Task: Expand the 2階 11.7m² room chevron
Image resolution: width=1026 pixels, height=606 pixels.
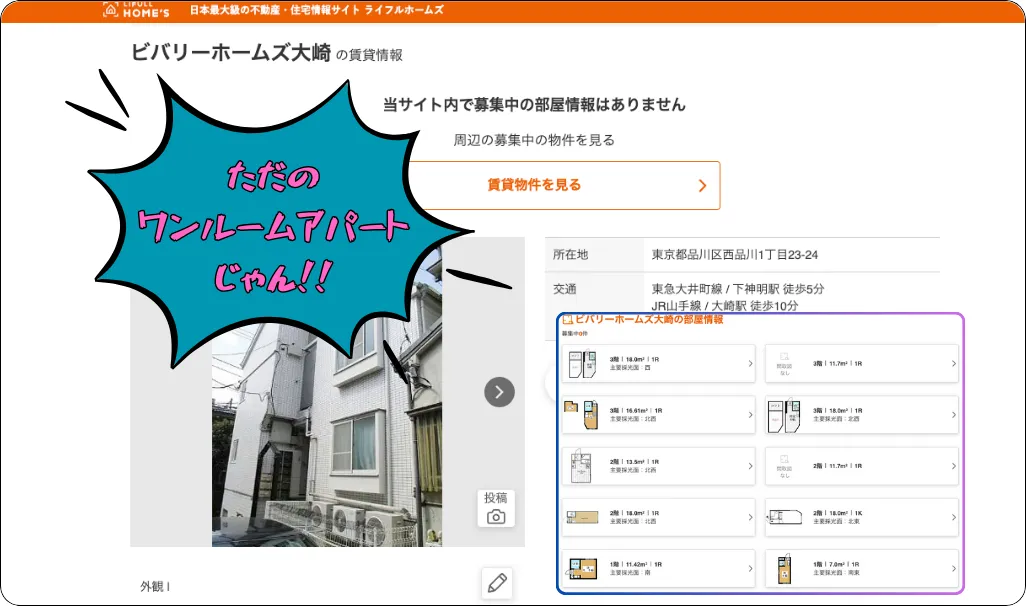Action: point(952,466)
